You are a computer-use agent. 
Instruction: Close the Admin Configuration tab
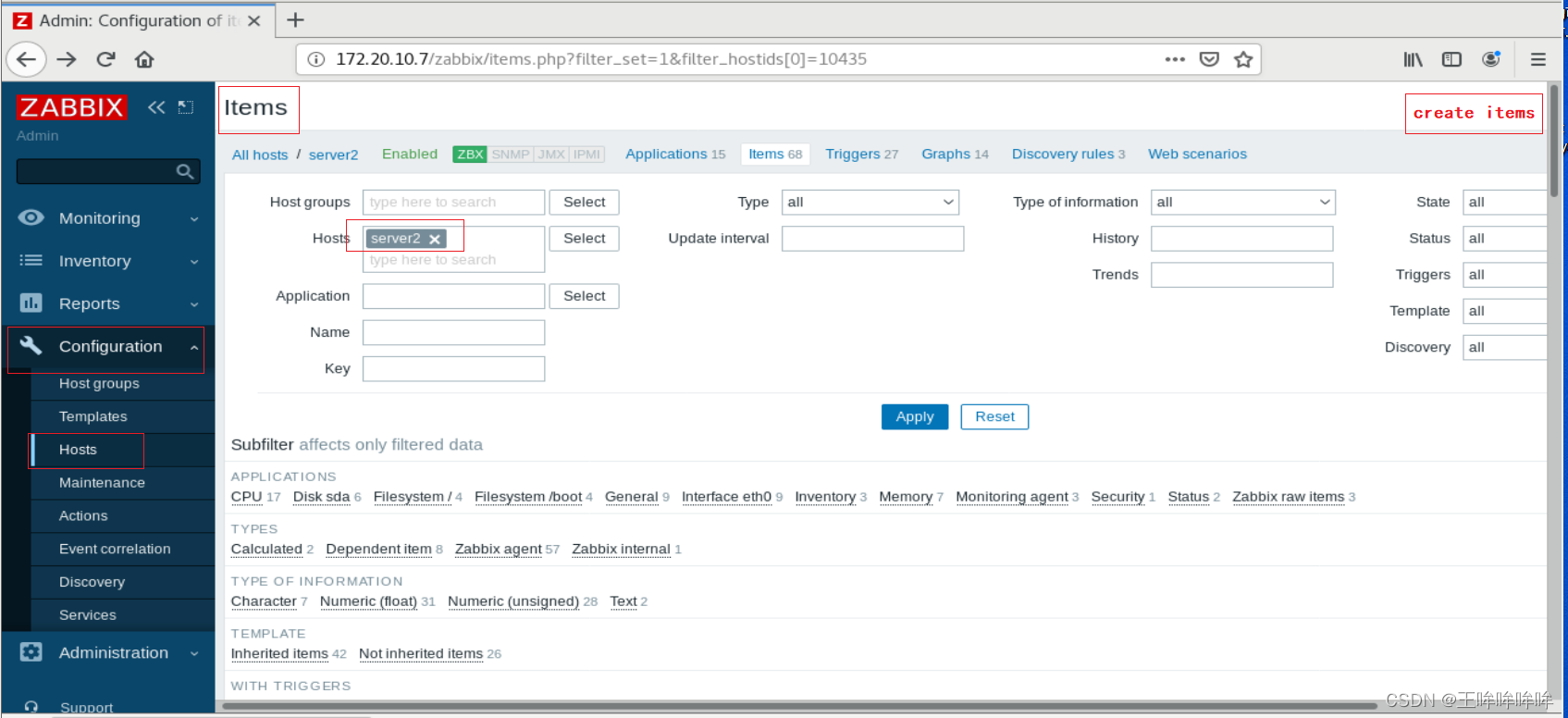254,20
